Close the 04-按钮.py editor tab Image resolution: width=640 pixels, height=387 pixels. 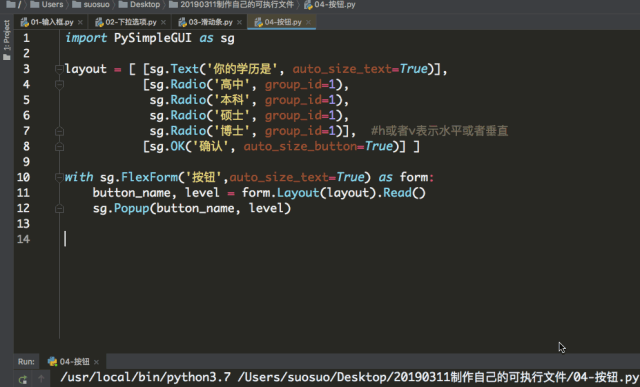(308, 22)
